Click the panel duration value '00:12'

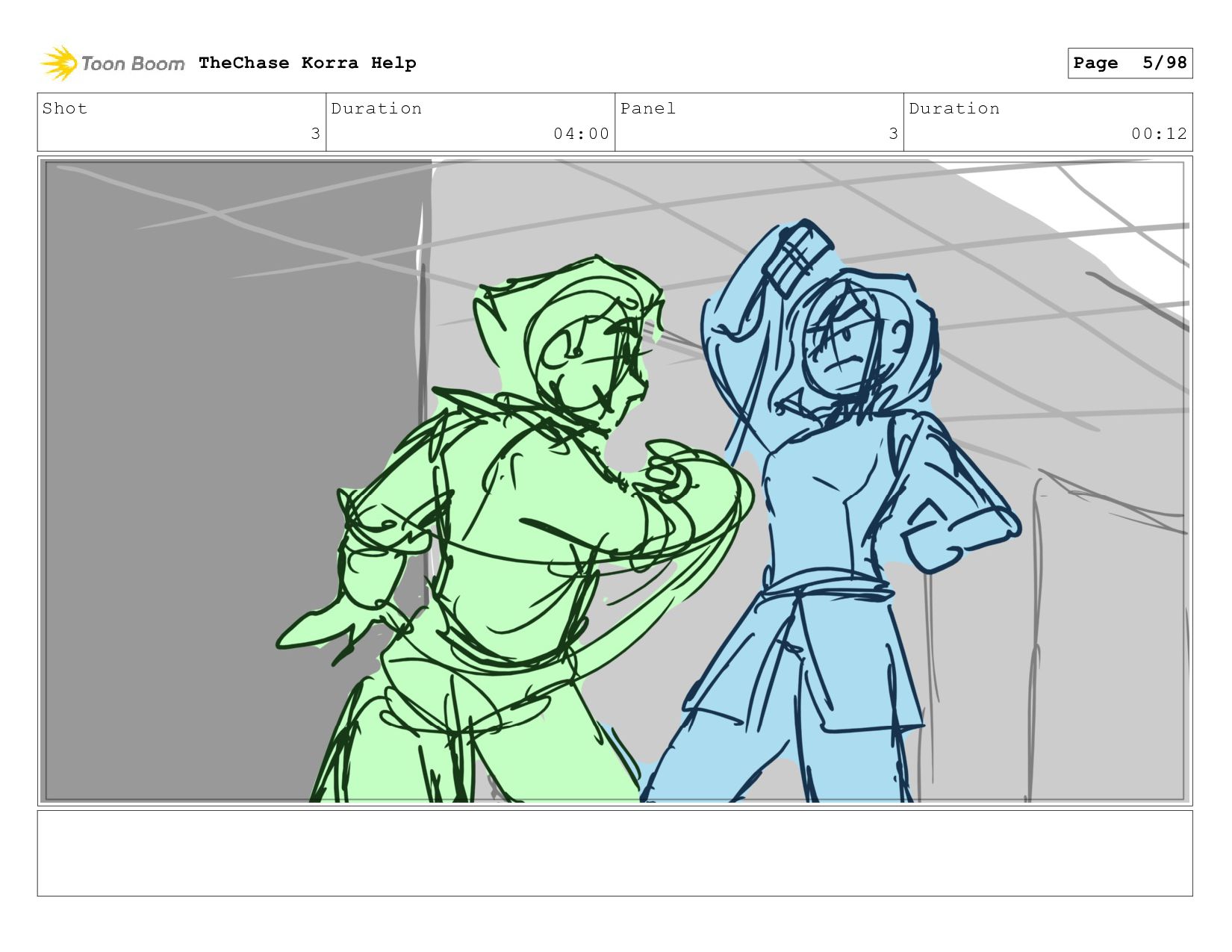pyautogui.click(x=1159, y=134)
